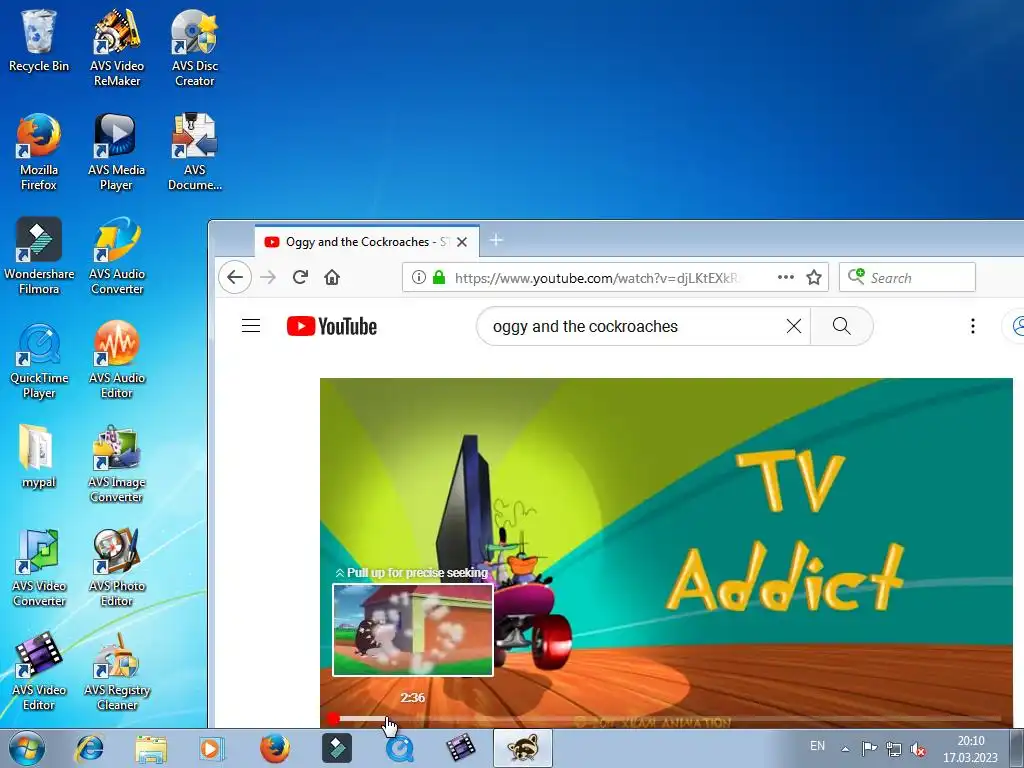Screen dimensions: 1024x768
Task: Click the video seek bar at 2:36
Action: pyautogui.click(x=389, y=719)
